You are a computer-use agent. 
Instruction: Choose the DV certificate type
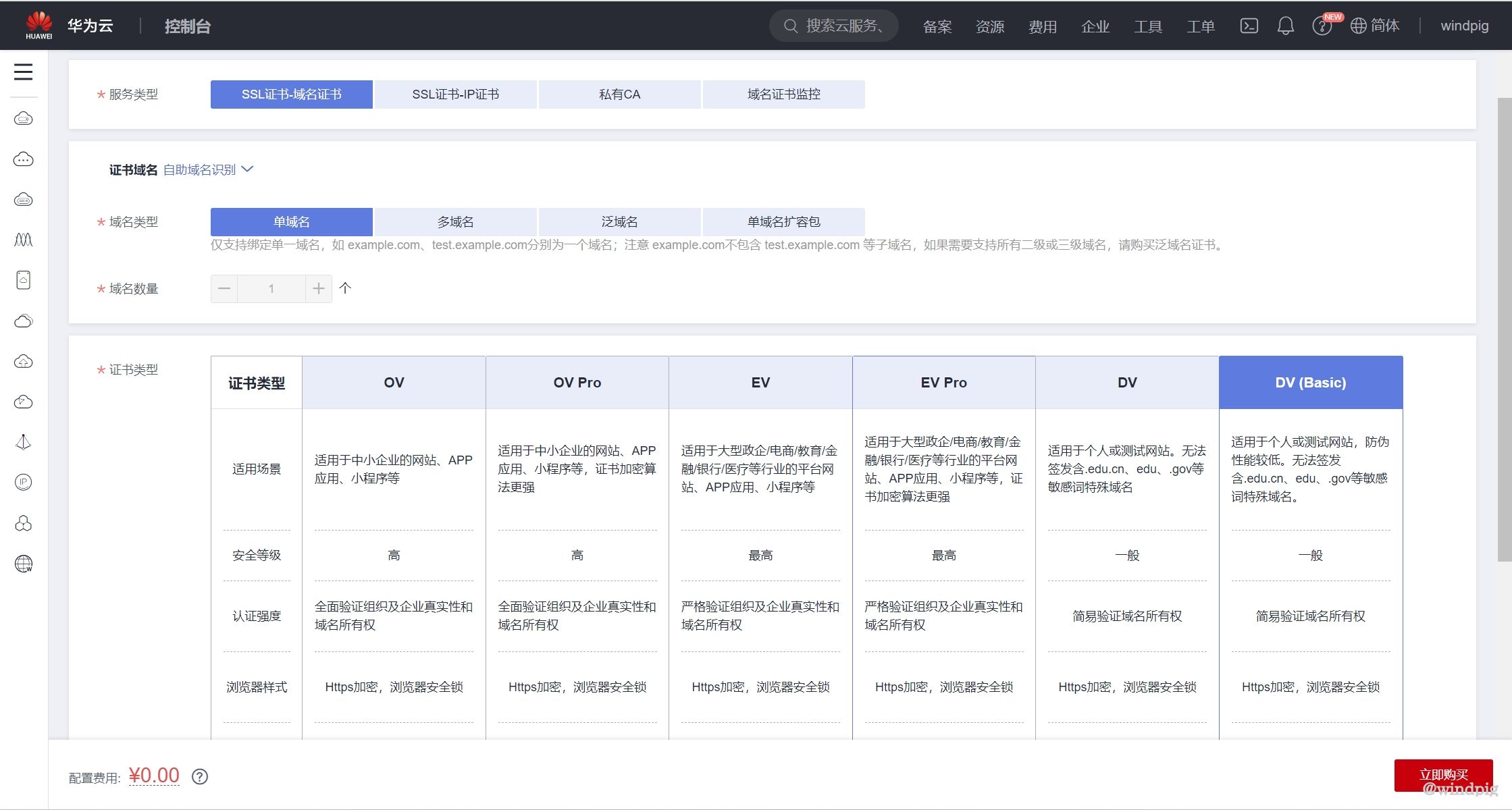tap(1127, 383)
